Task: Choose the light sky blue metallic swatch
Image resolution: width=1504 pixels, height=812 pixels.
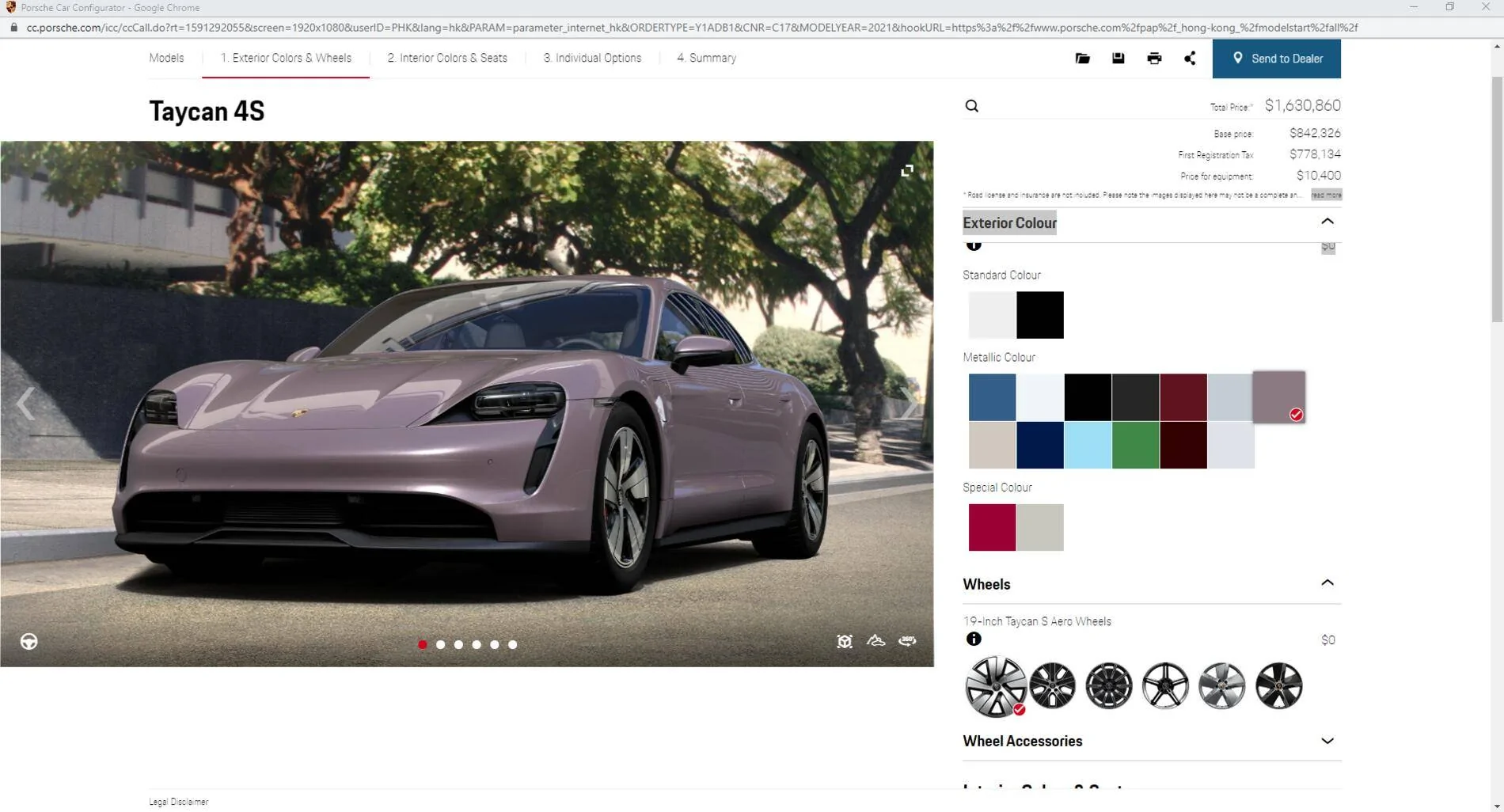Action: coord(1088,445)
